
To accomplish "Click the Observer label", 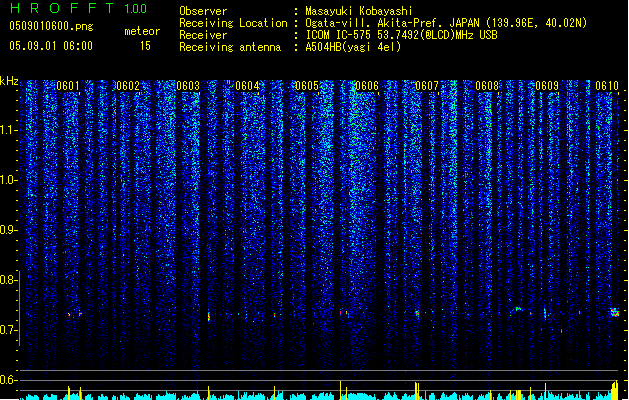I will point(203,11).
